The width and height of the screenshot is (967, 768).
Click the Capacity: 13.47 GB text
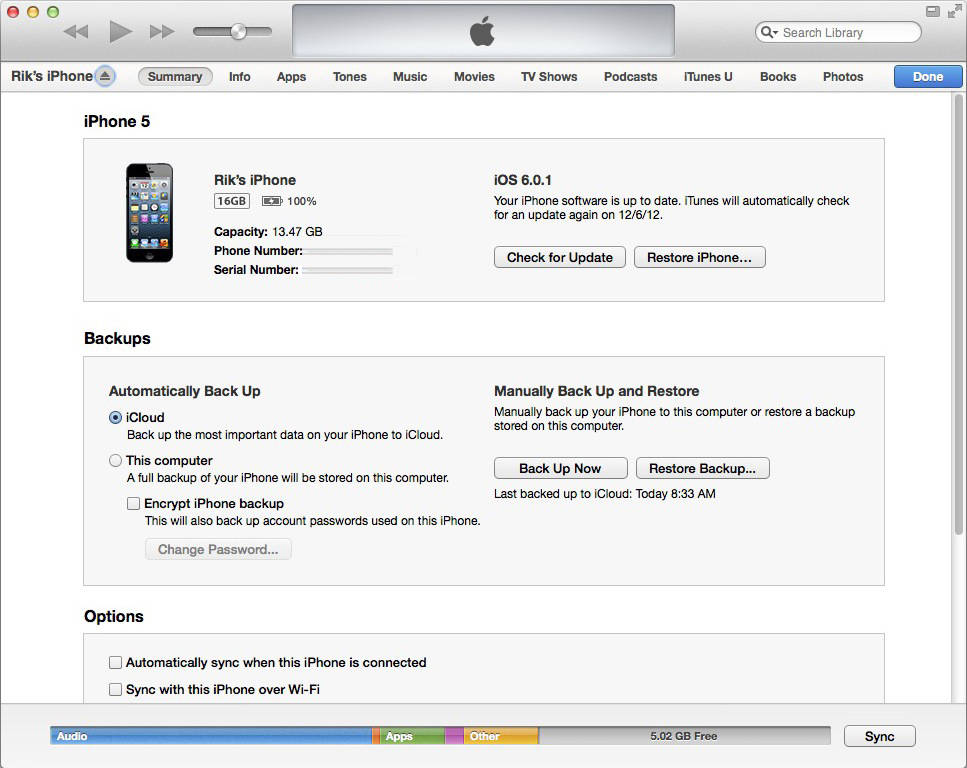pyautogui.click(x=268, y=232)
